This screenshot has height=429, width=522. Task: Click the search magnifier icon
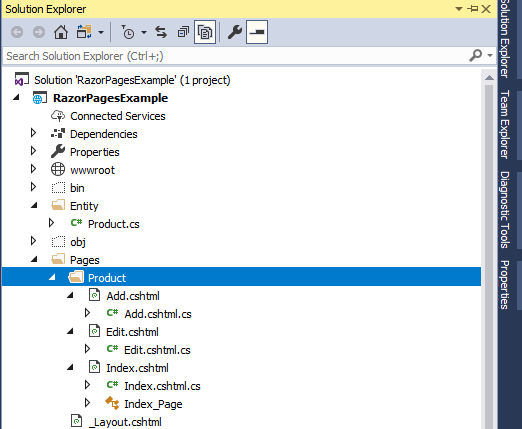click(476, 55)
